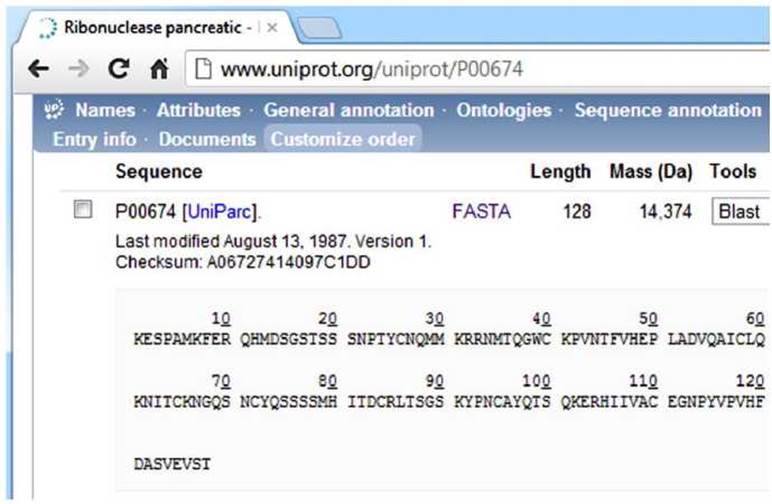Jump to the Attributes section

coord(198,110)
